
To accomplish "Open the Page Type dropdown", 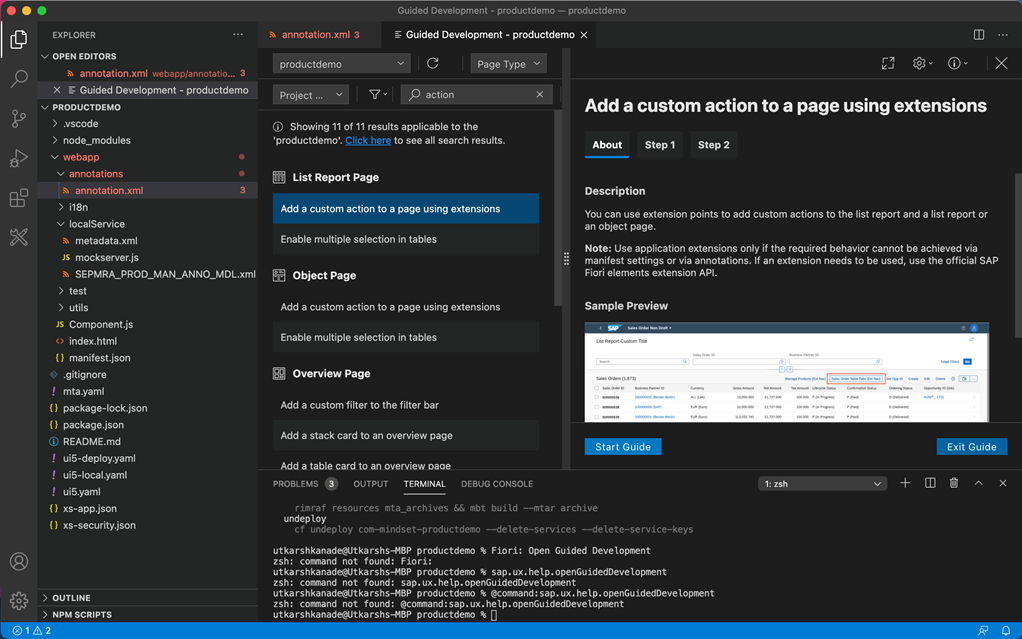I will click(508, 64).
